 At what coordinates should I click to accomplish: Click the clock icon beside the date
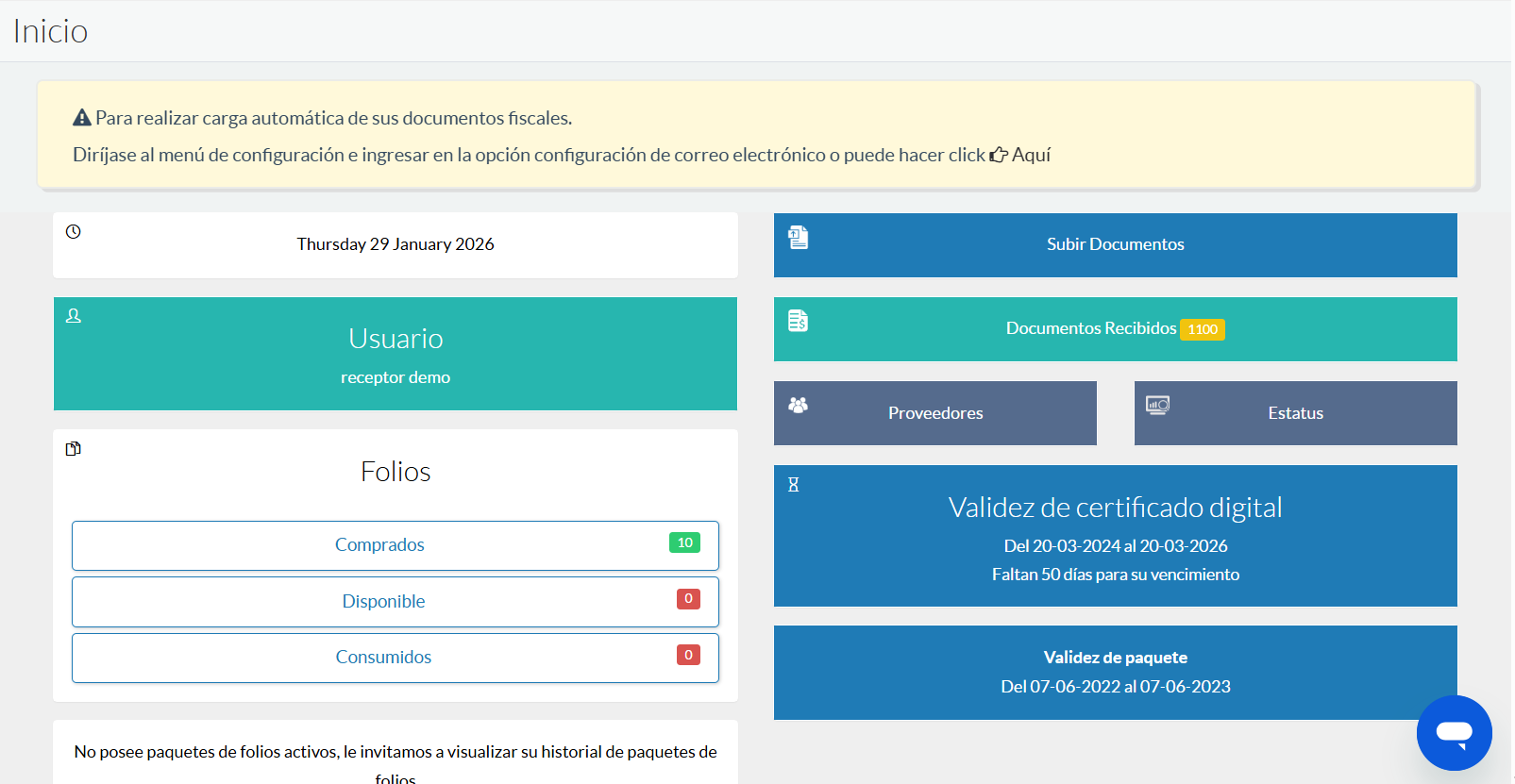(74, 231)
